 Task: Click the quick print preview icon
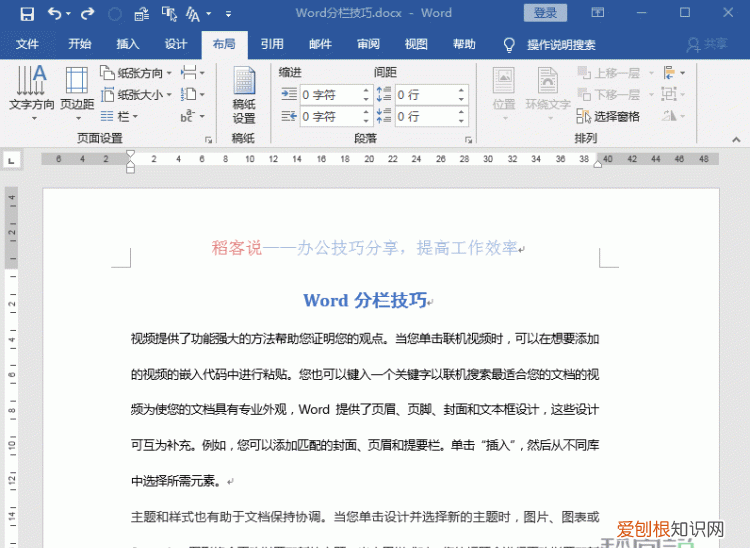pos(142,14)
